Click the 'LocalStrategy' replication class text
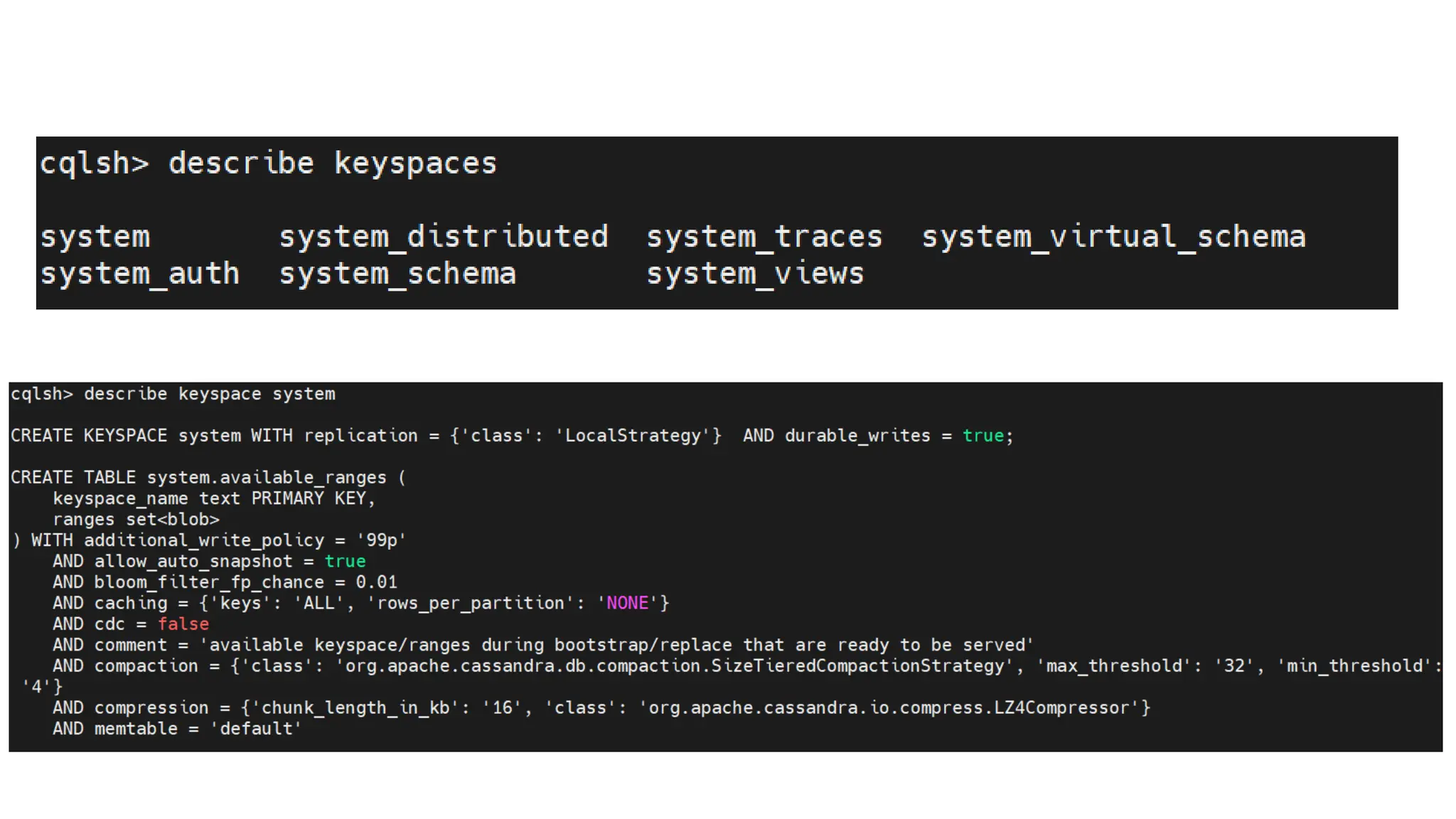This screenshot has height=819, width=1456. (x=633, y=436)
